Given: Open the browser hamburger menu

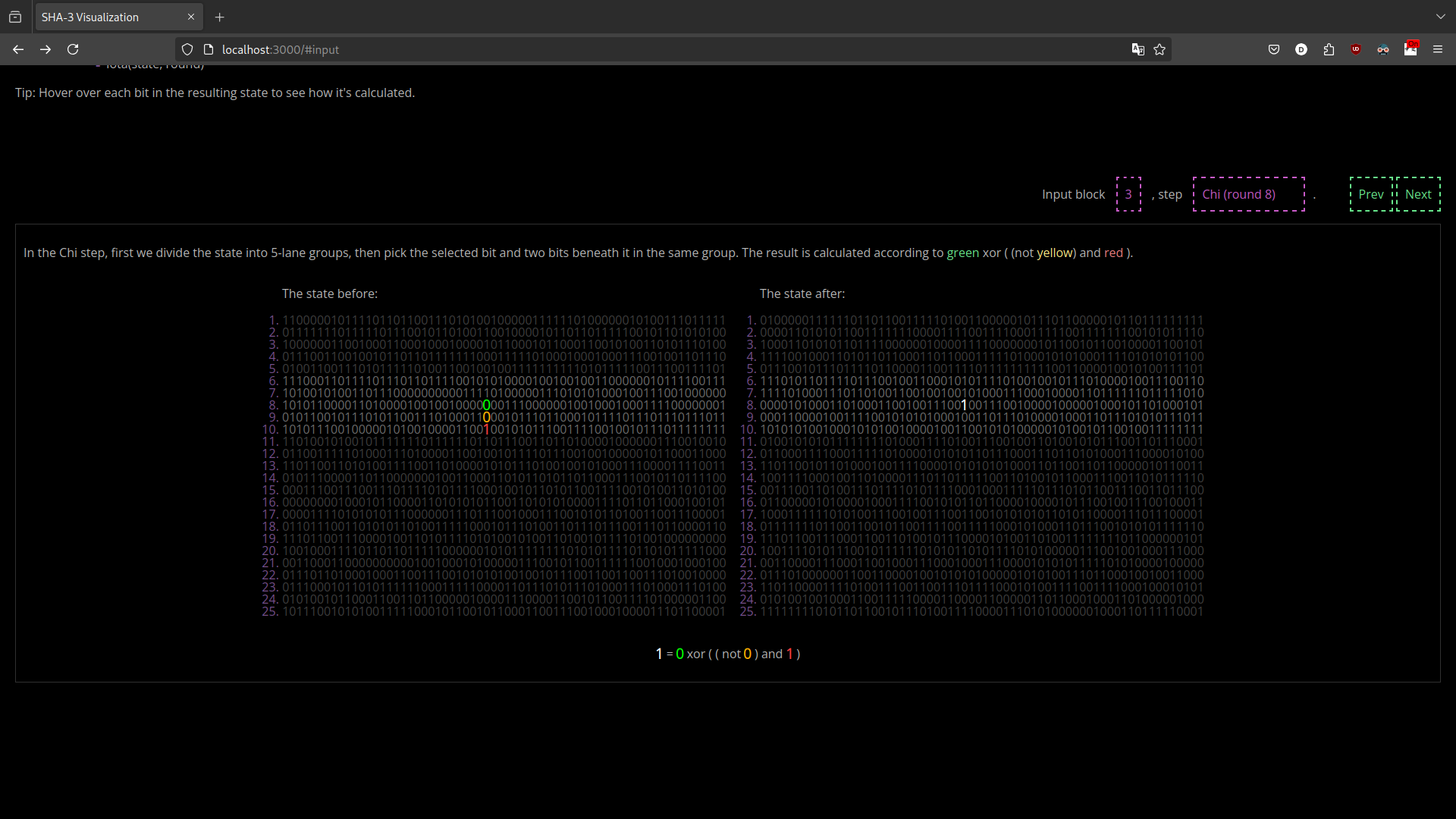Looking at the screenshot, I should click(1439, 49).
